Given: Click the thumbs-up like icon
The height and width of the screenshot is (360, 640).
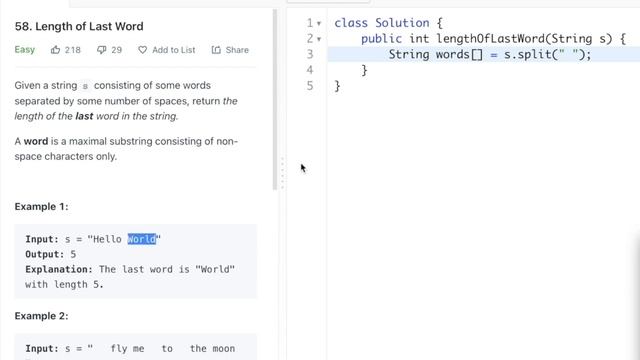Looking at the screenshot, I should (x=56, y=50).
